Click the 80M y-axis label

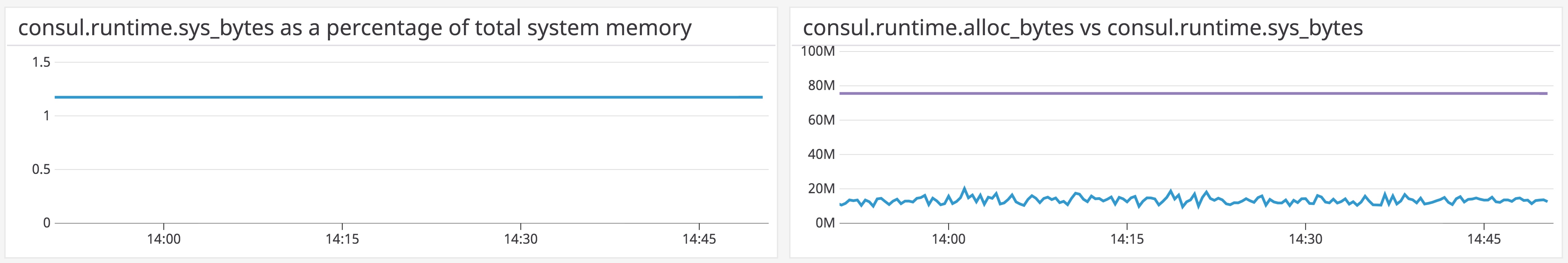coord(821,85)
